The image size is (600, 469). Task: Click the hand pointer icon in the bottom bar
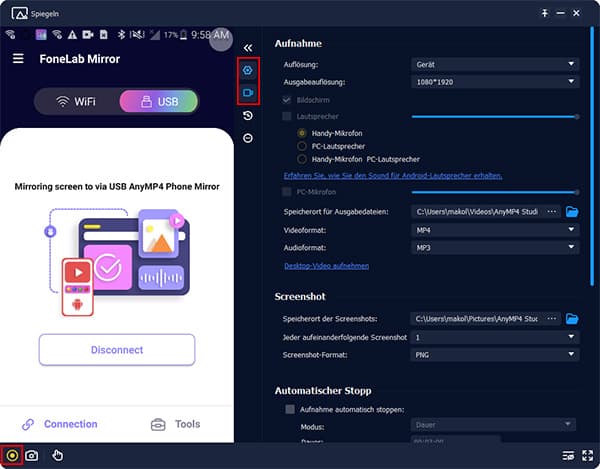[57, 455]
